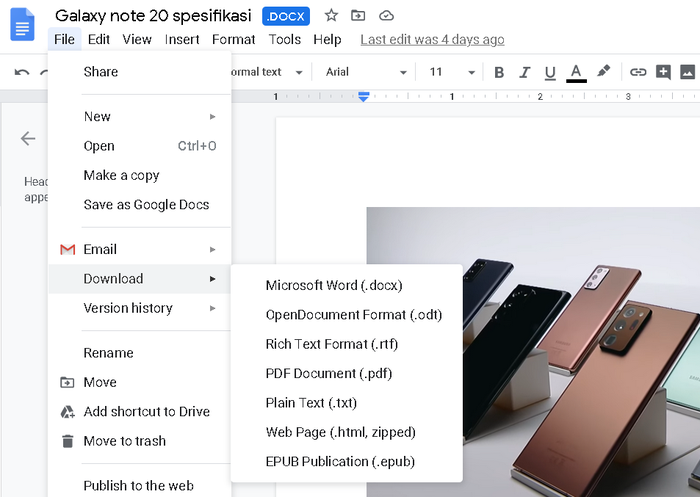This screenshot has height=497, width=700.
Task: Click the Galaxy Note phones image in document
Action: point(533,352)
